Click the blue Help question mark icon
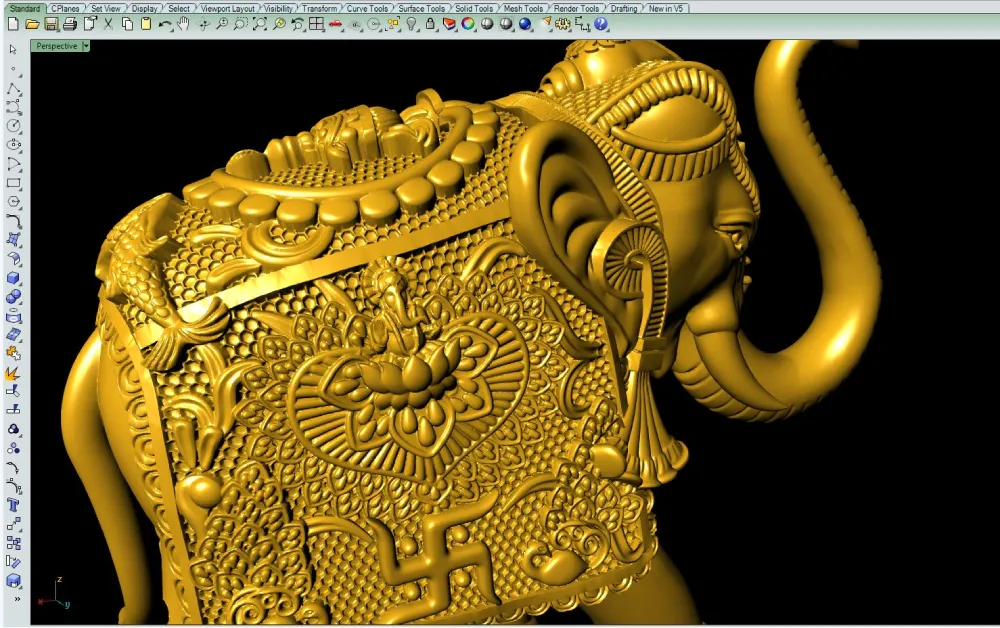 pyautogui.click(x=601, y=23)
